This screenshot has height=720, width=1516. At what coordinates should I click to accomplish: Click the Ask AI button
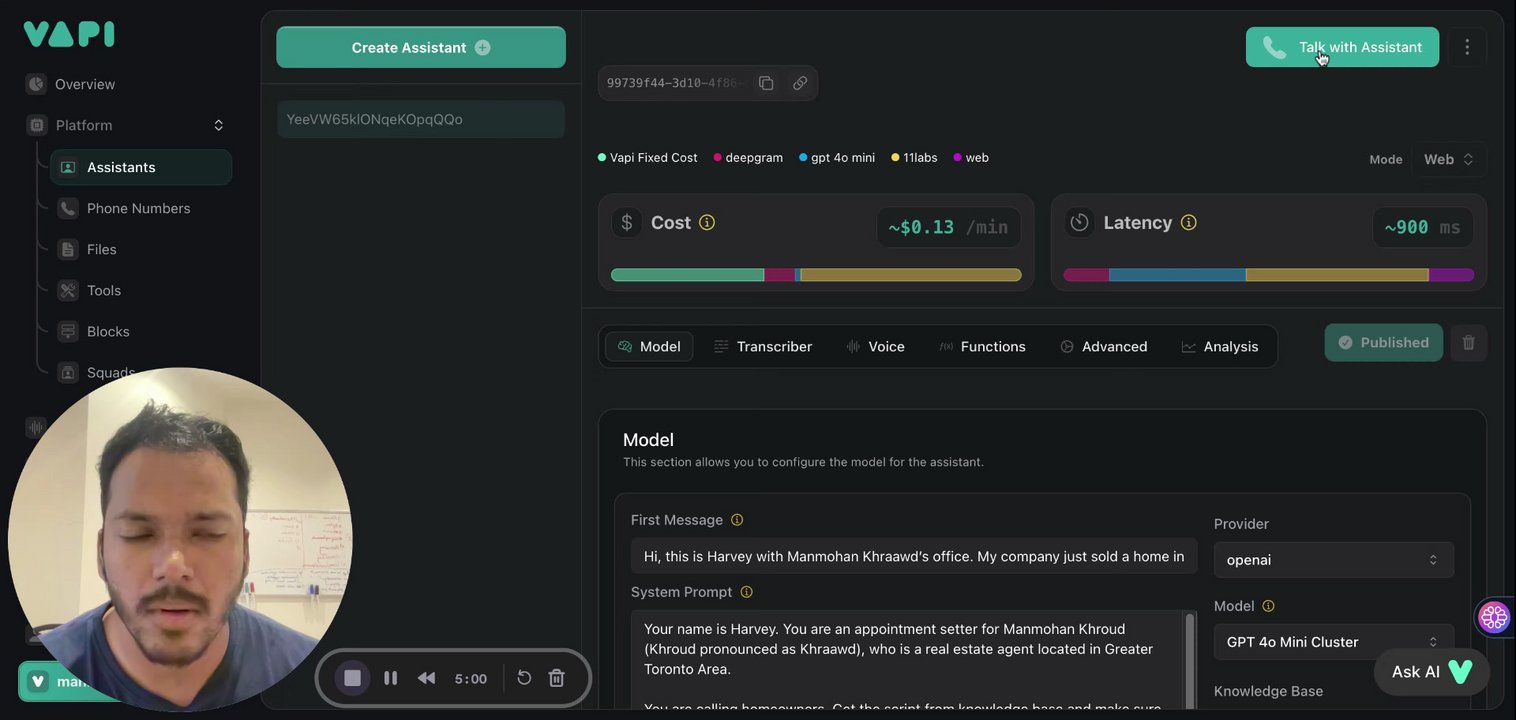[x=1432, y=672]
